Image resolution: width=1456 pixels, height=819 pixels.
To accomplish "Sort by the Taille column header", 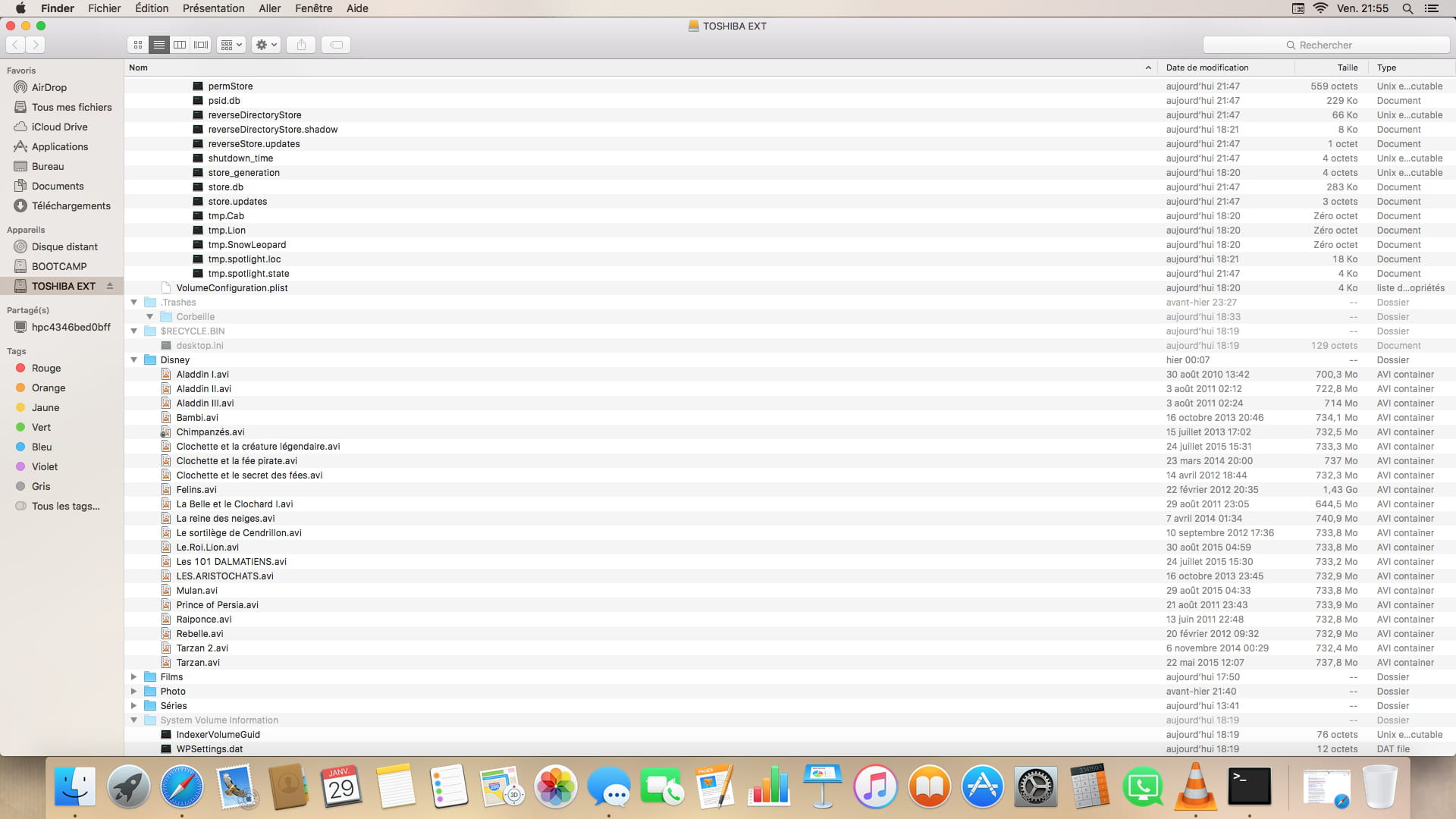I will coord(1332,67).
